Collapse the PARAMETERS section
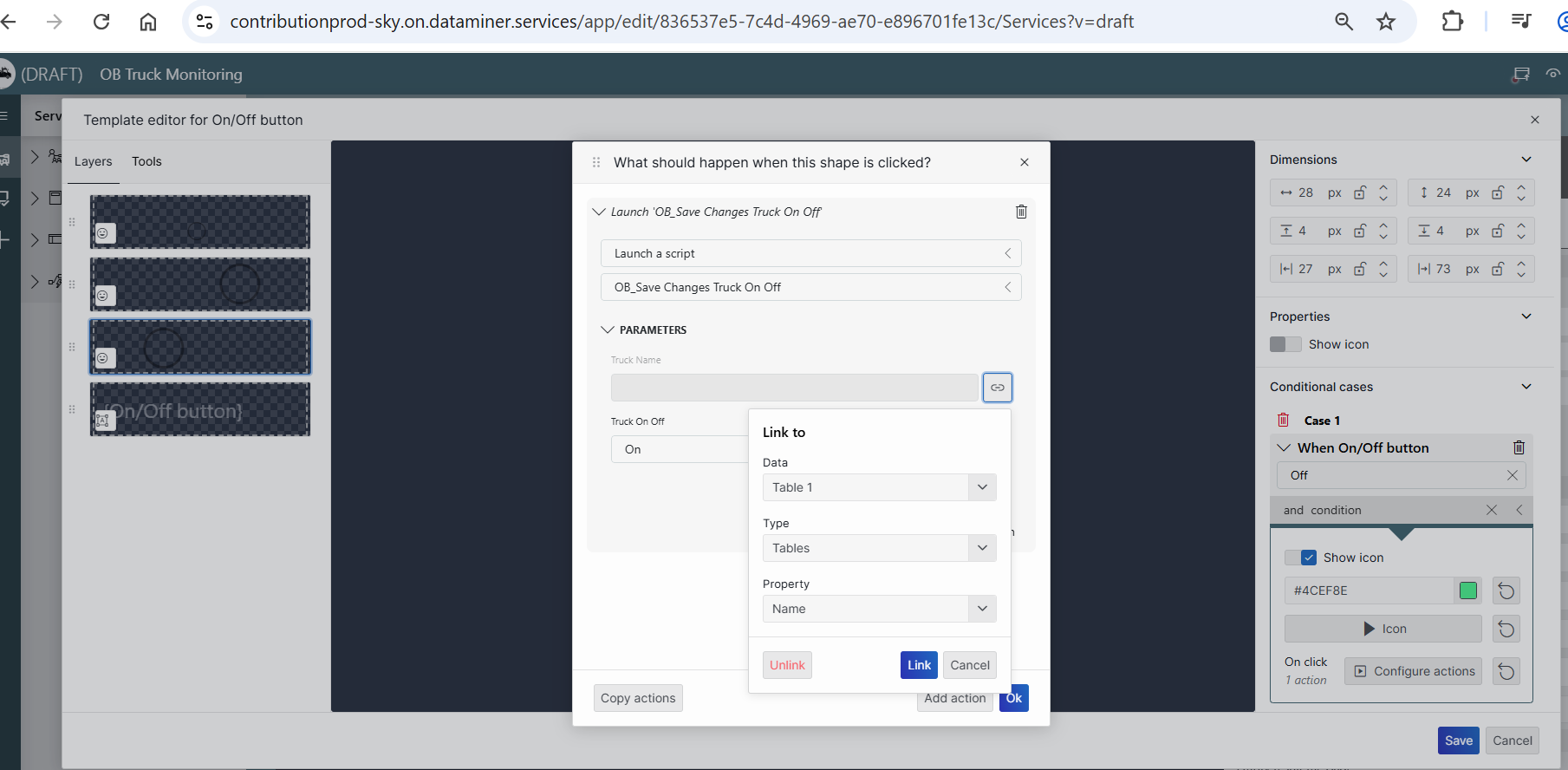 [608, 330]
